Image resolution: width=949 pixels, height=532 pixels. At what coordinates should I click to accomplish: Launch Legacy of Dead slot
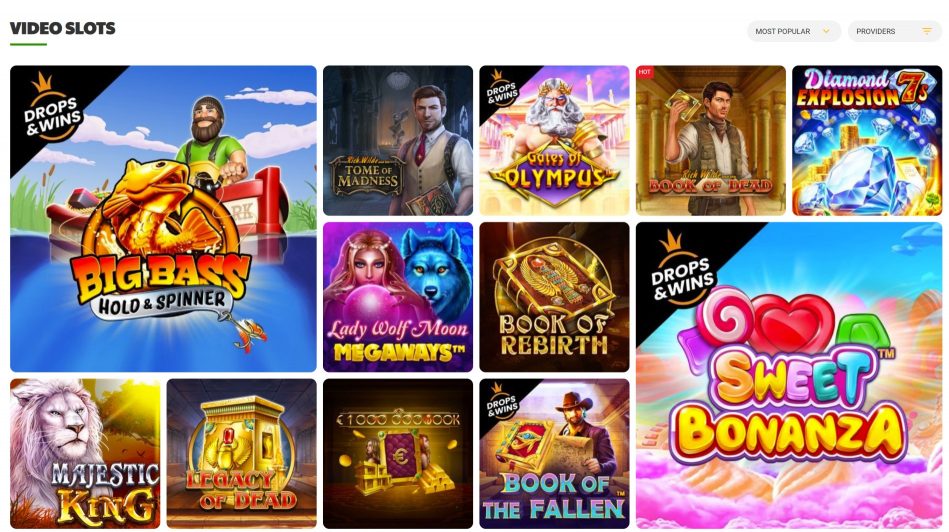pos(241,453)
